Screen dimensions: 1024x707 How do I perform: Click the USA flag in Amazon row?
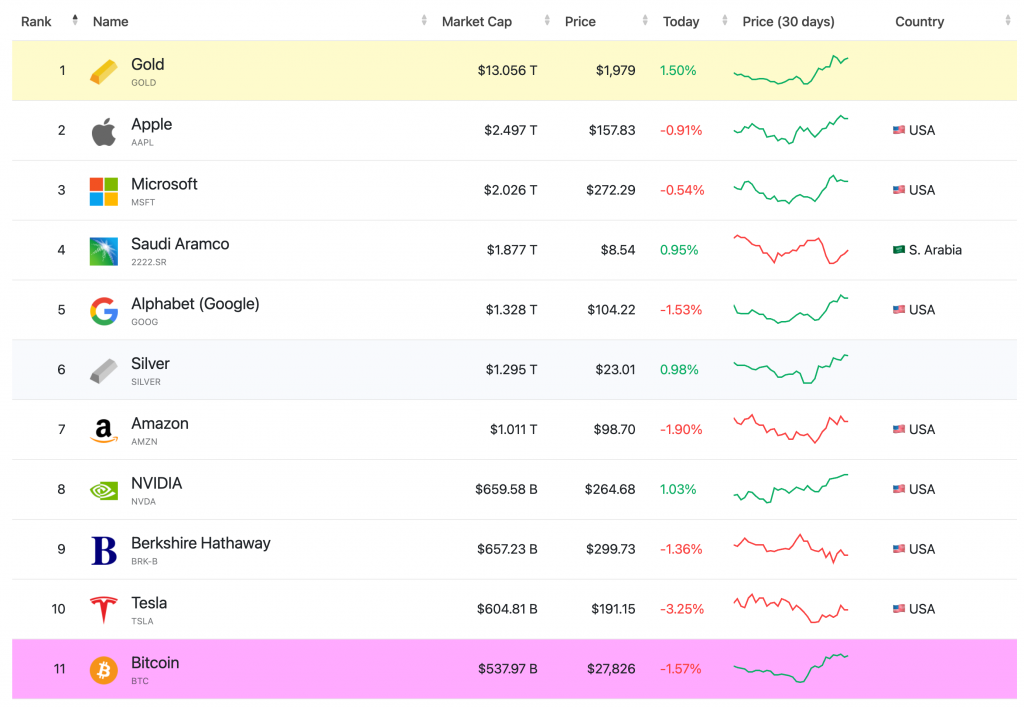(899, 429)
